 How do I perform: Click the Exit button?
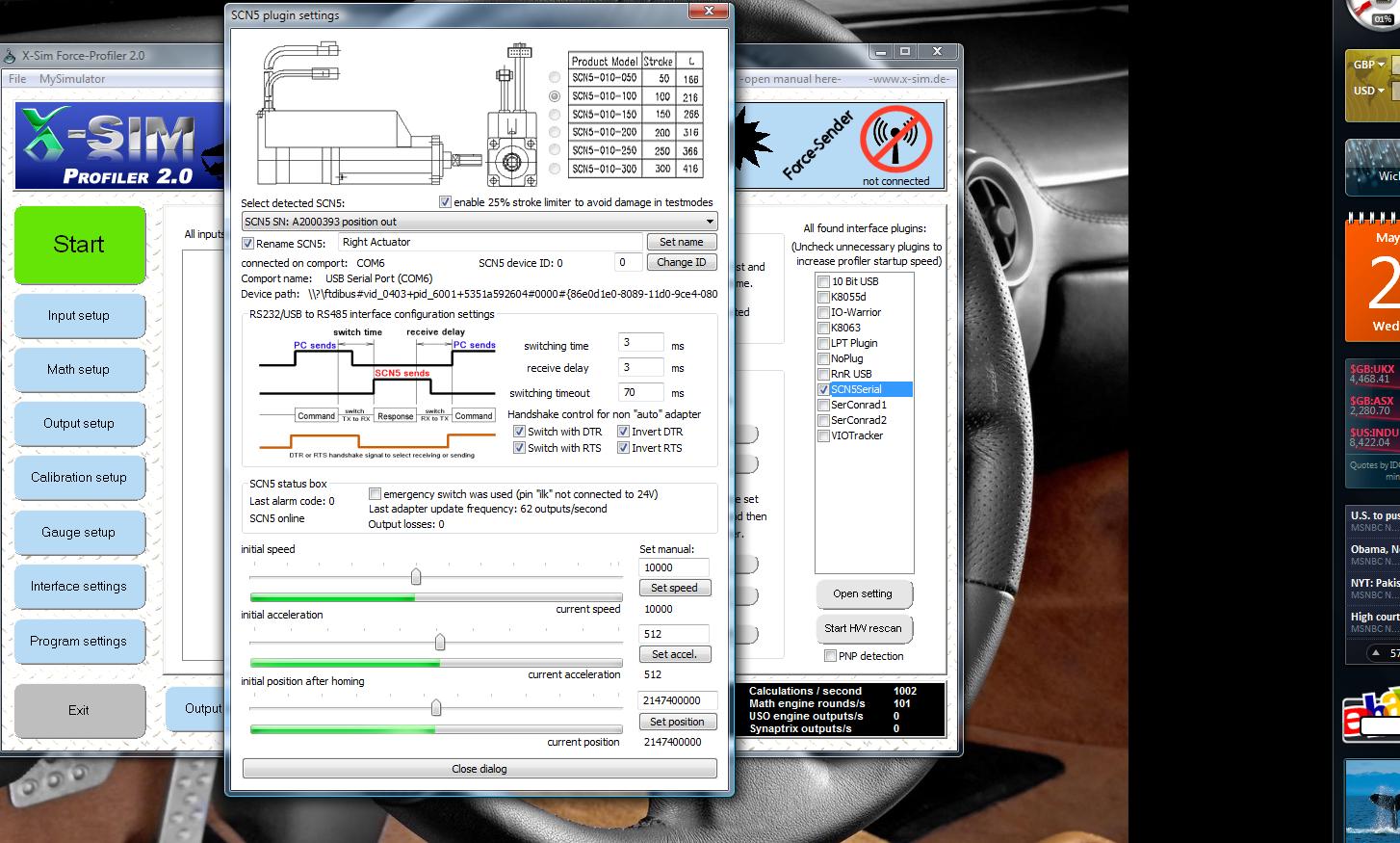[79, 711]
